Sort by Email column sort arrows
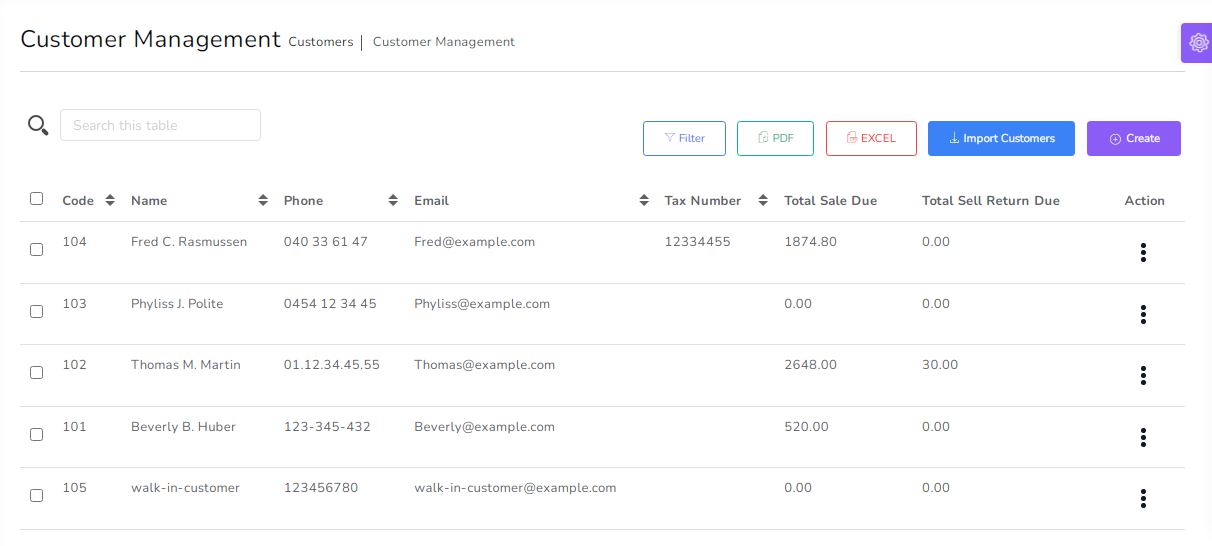The height and width of the screenshot is (546, 1212). [644, 201]
